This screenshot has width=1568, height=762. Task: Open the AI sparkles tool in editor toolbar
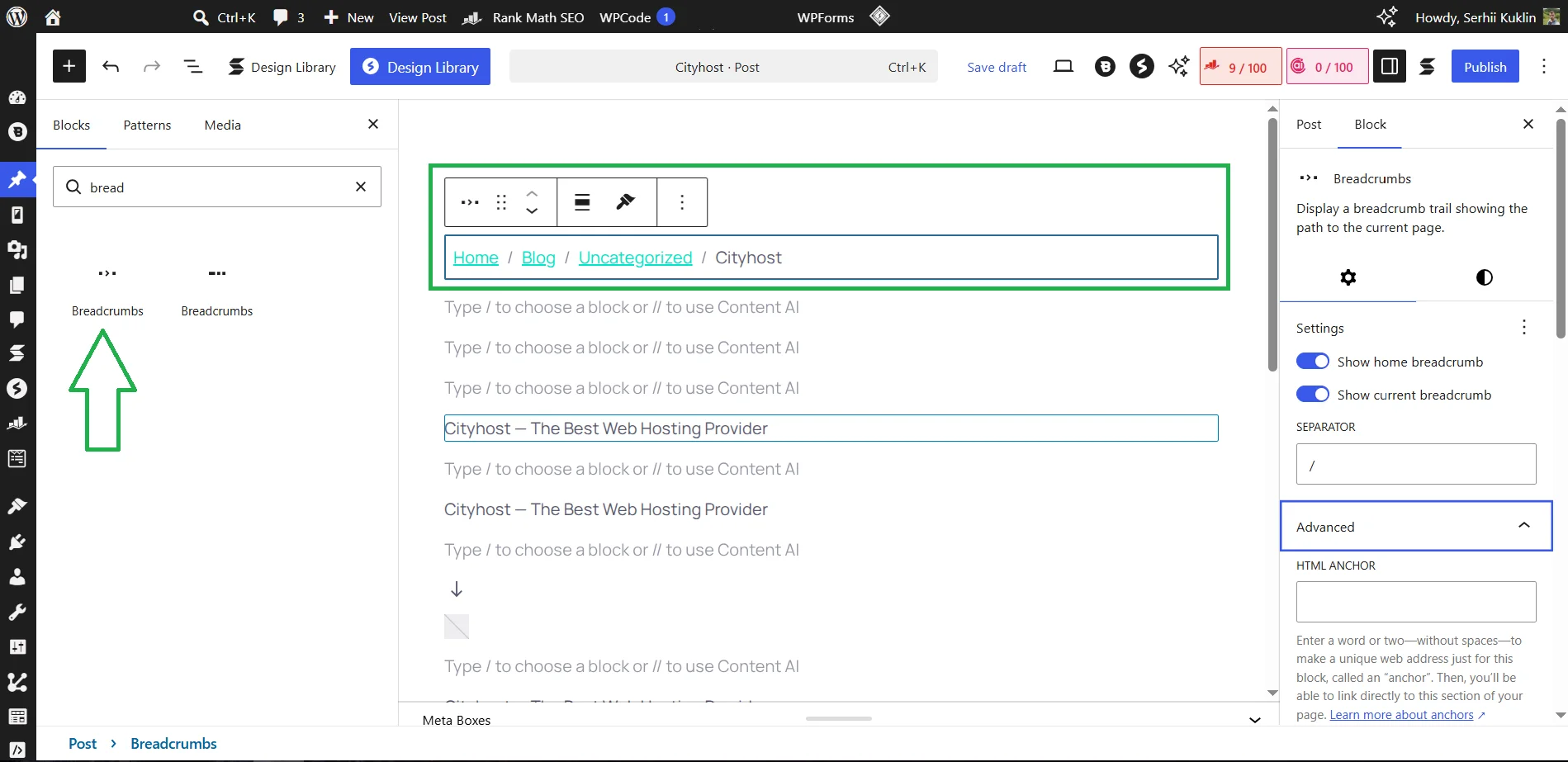[x=1179, y=66]
